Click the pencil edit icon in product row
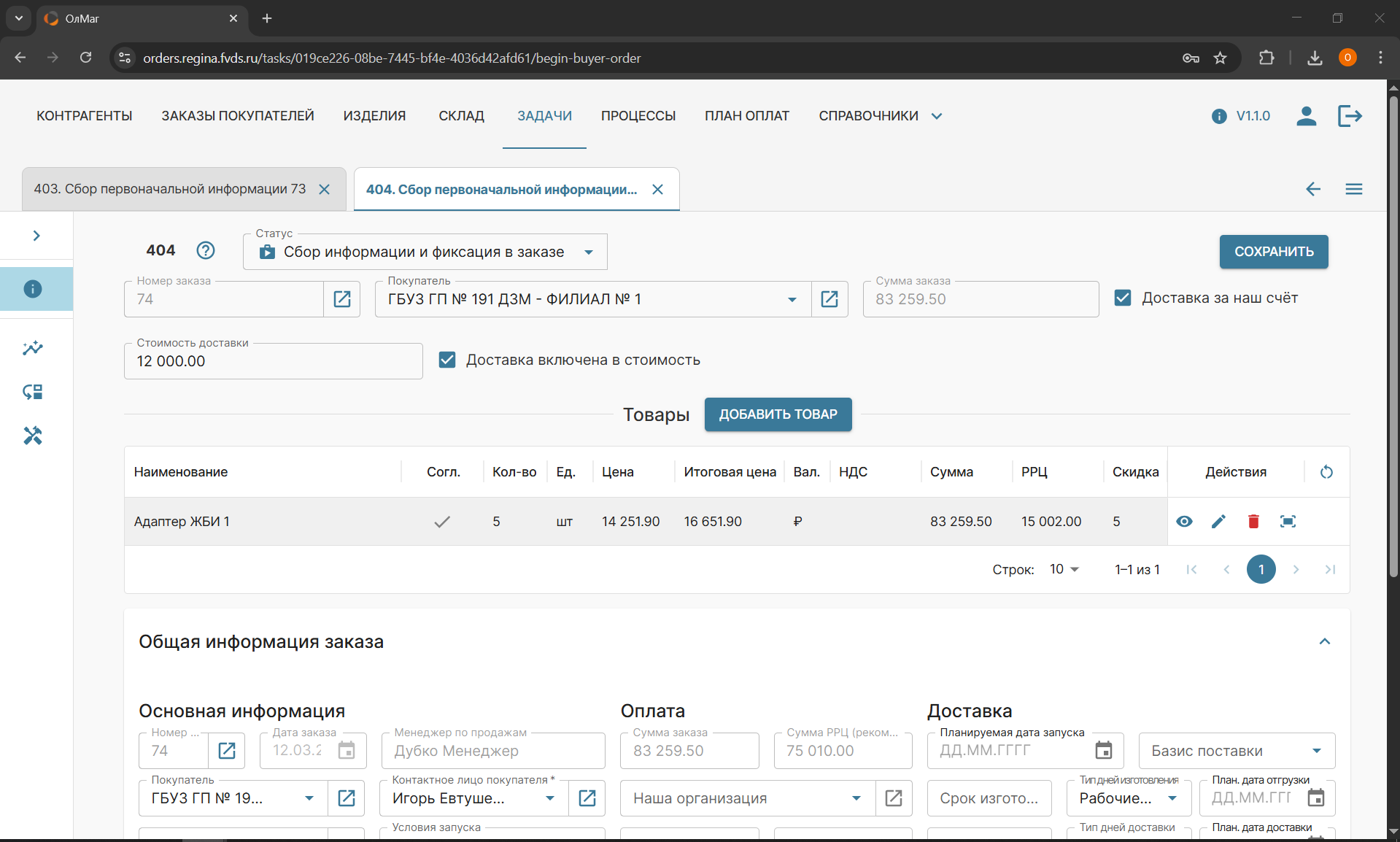This screenshot has height=842, width=1400. pyautogui.click(x=1218, y=521)
